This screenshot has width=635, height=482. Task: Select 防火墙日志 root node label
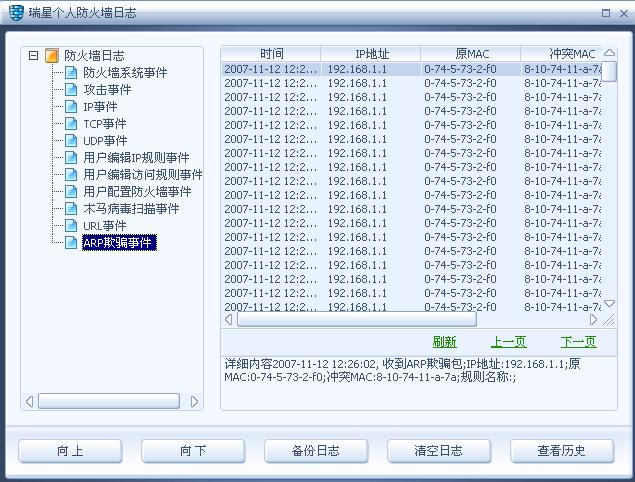point(94,55)
